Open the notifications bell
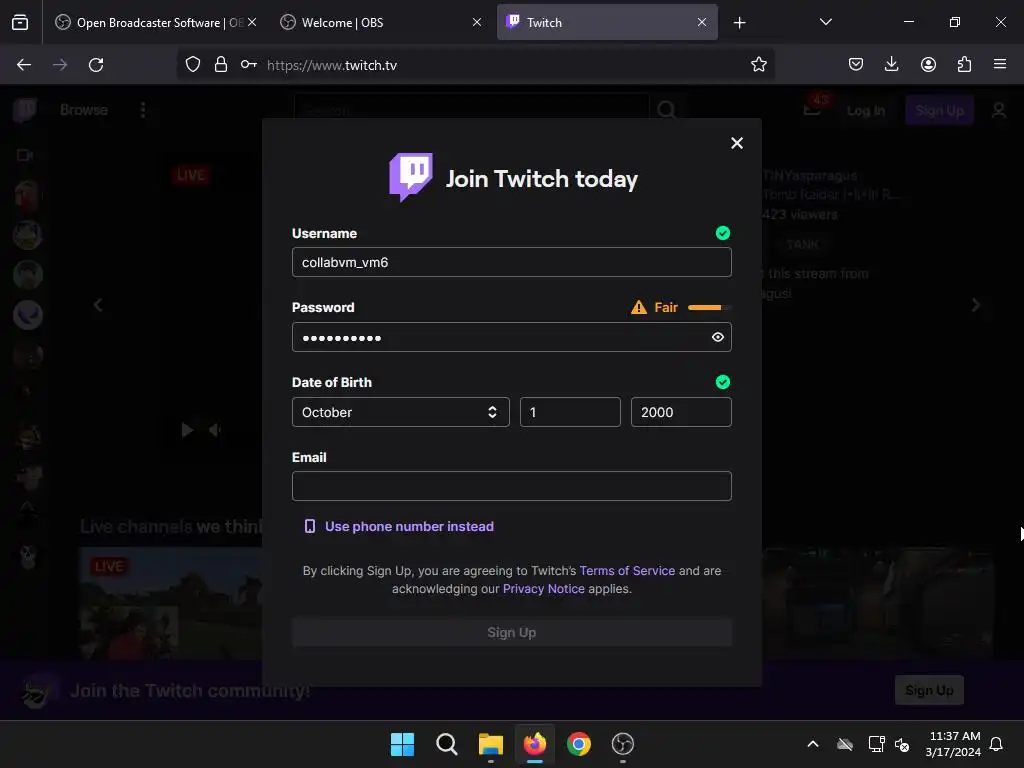This screenshot has width=1024, height=768. [997, 744]
